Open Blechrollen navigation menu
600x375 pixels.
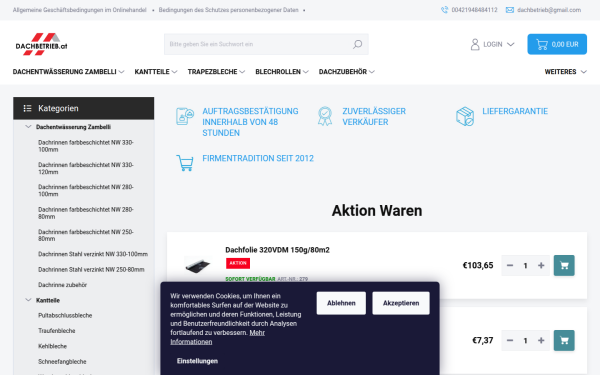pos(282,72)
